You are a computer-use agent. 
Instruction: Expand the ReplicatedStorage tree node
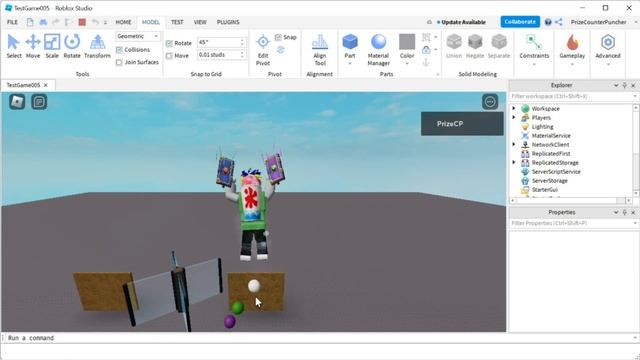click(x=514, y=162)
